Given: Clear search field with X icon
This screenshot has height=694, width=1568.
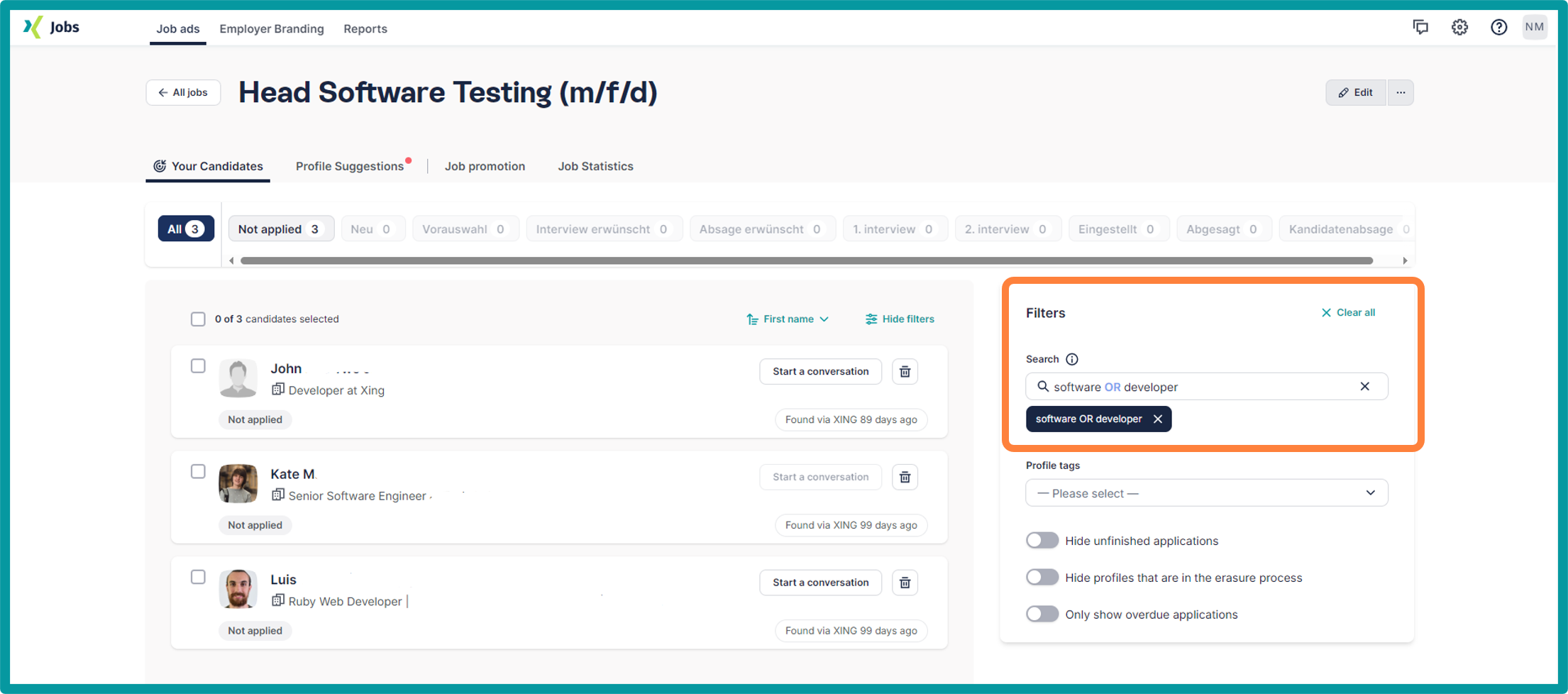Looking at the screenshot, I should click(x=1364, y=387).
